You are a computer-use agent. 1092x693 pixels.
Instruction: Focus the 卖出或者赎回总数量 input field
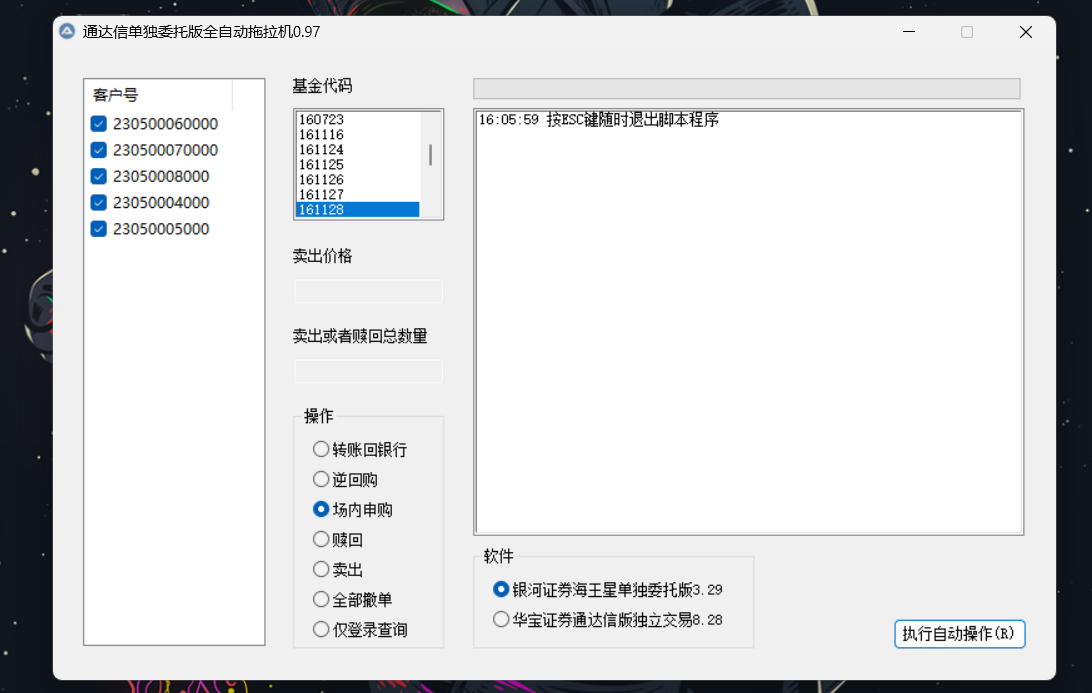[368, 371]
